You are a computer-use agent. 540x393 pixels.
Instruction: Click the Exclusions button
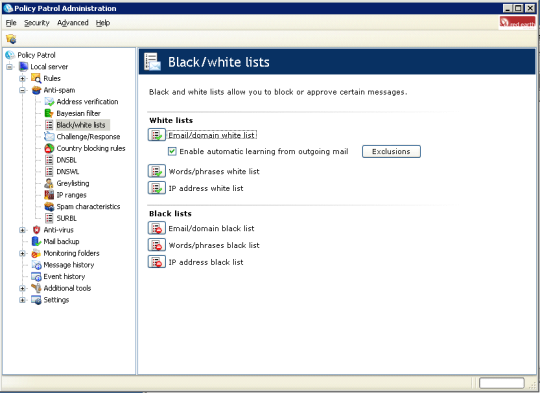[x=391, y=152]
